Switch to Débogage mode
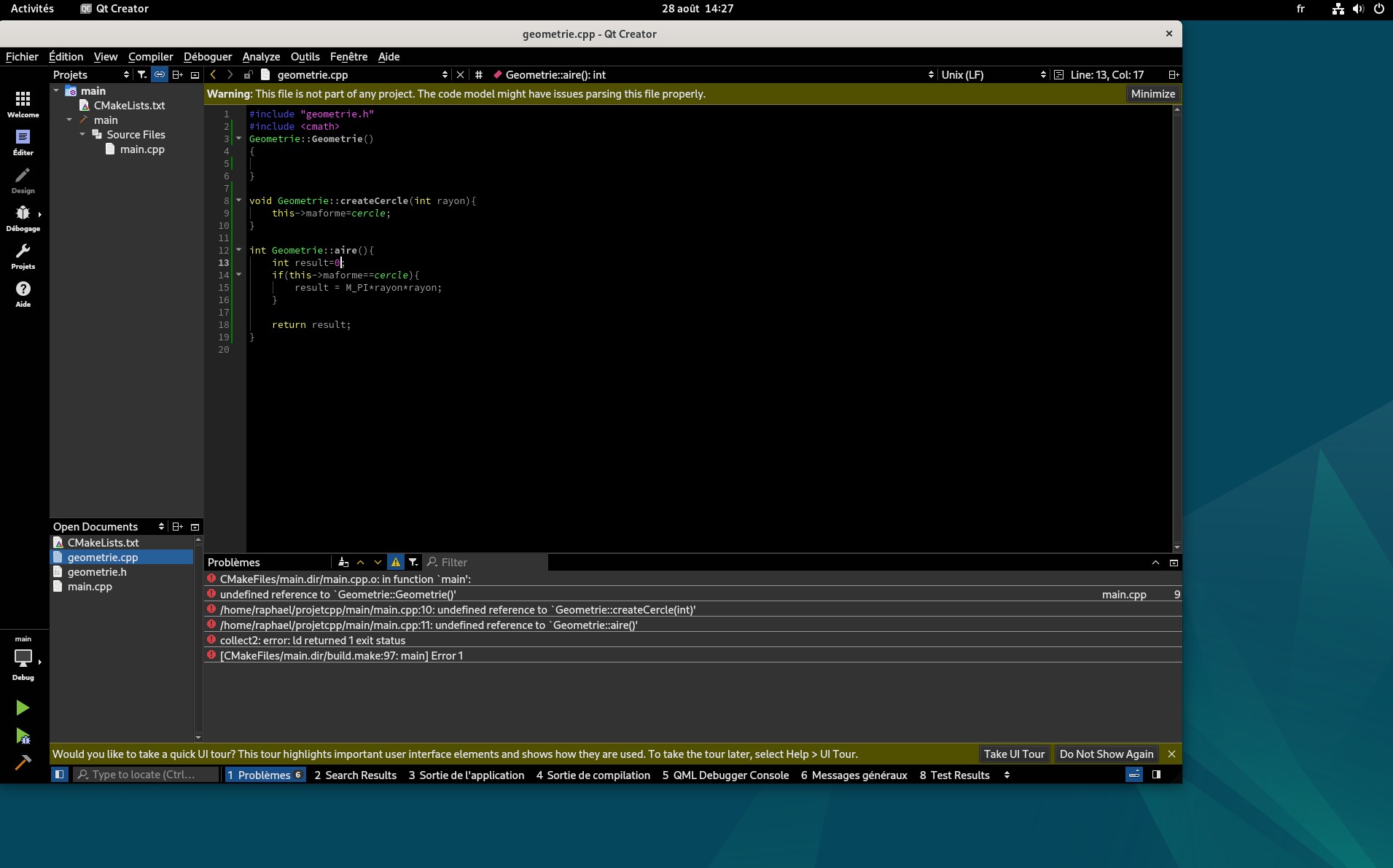 click(x=23, y=217)
